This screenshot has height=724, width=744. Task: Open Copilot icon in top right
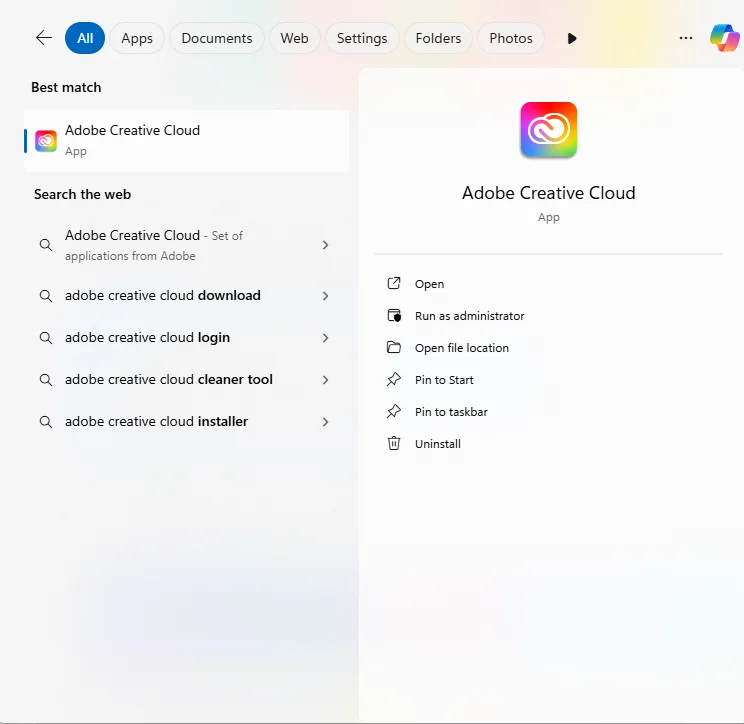tap(724, 38)
